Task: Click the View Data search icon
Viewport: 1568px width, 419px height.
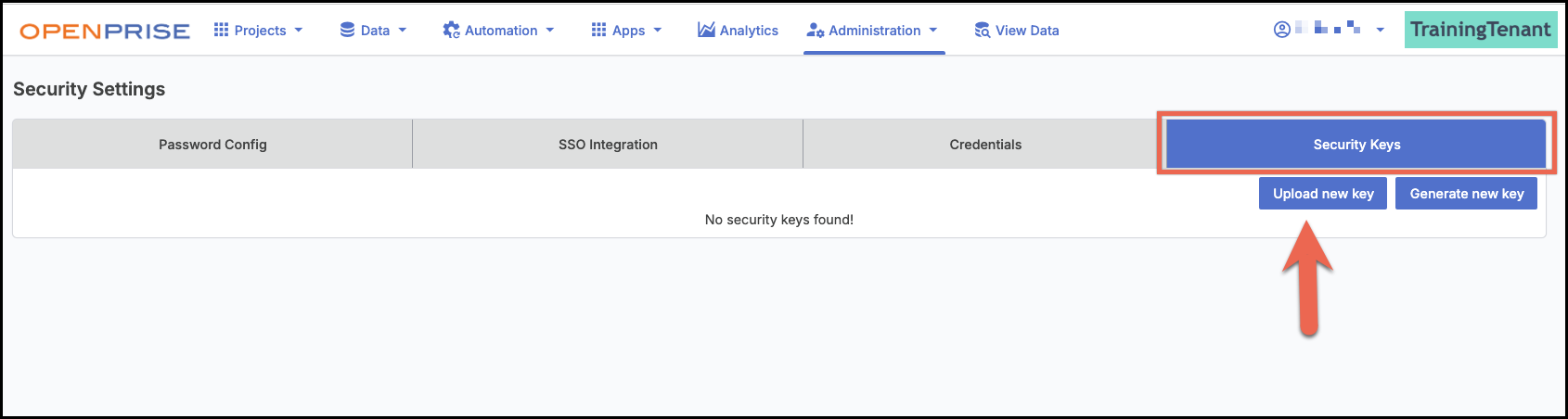Action: click(983, 30)
